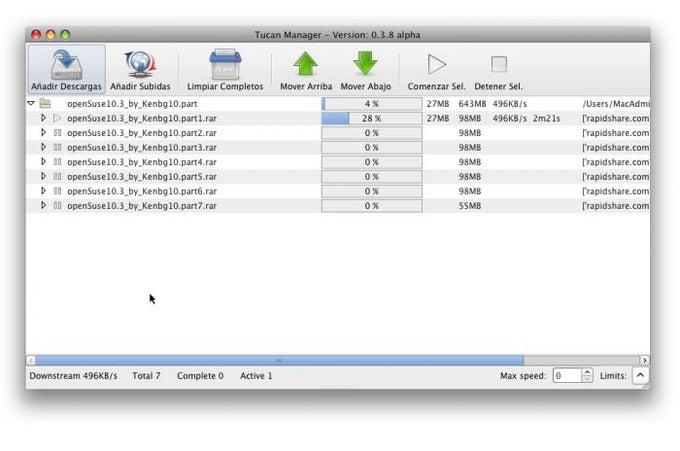
Task: Click the 55MB size of part7.rar
Action: [470, 206]
